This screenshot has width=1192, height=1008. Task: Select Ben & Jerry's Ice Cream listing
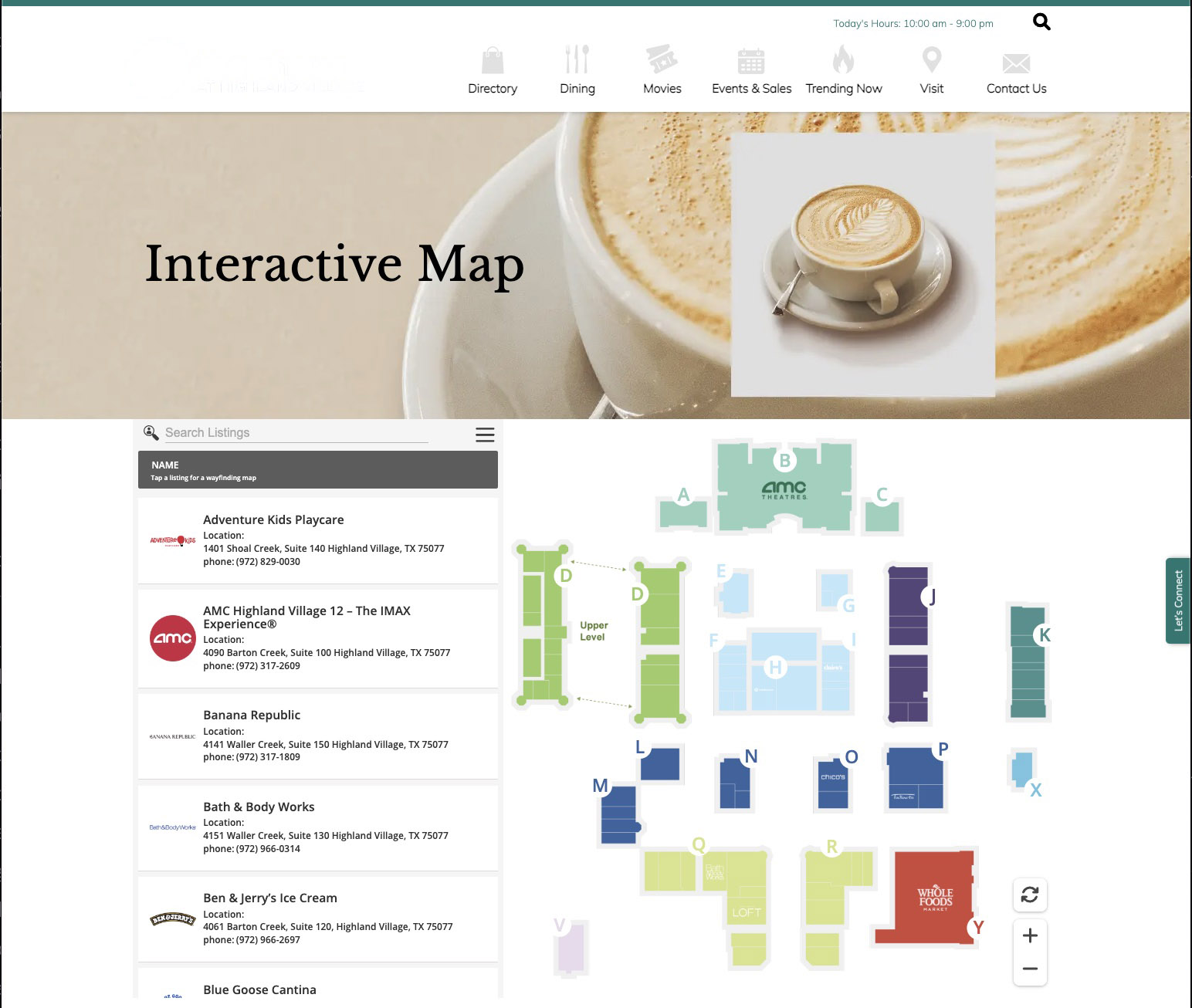(x=318, y=919)
